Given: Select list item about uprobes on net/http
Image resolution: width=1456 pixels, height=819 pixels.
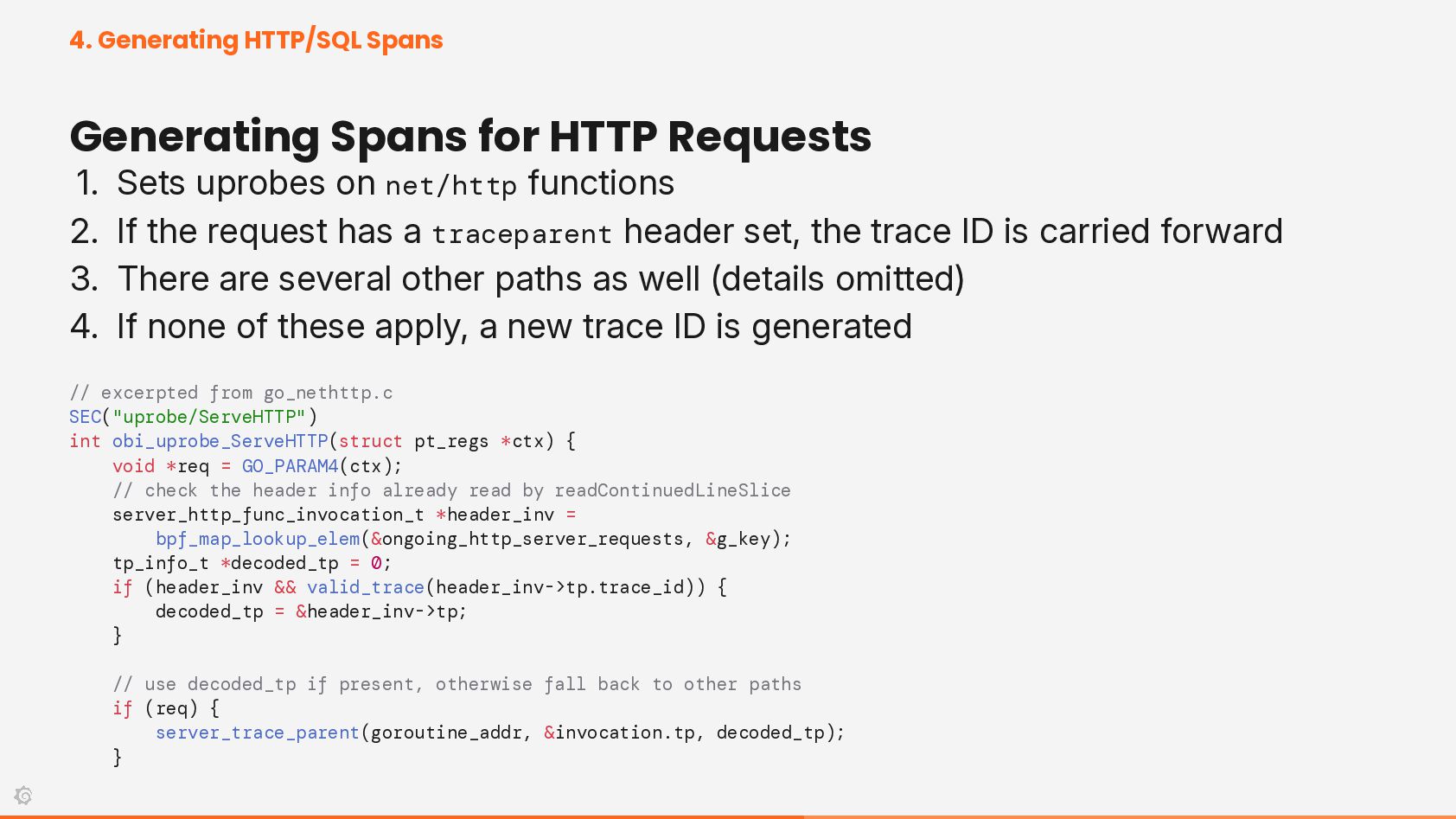Looking at the screenshot, I should (x=374, y=183).
